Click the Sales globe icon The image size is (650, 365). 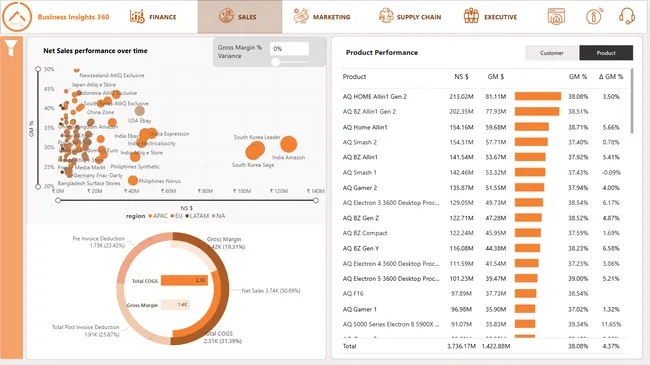226,16
